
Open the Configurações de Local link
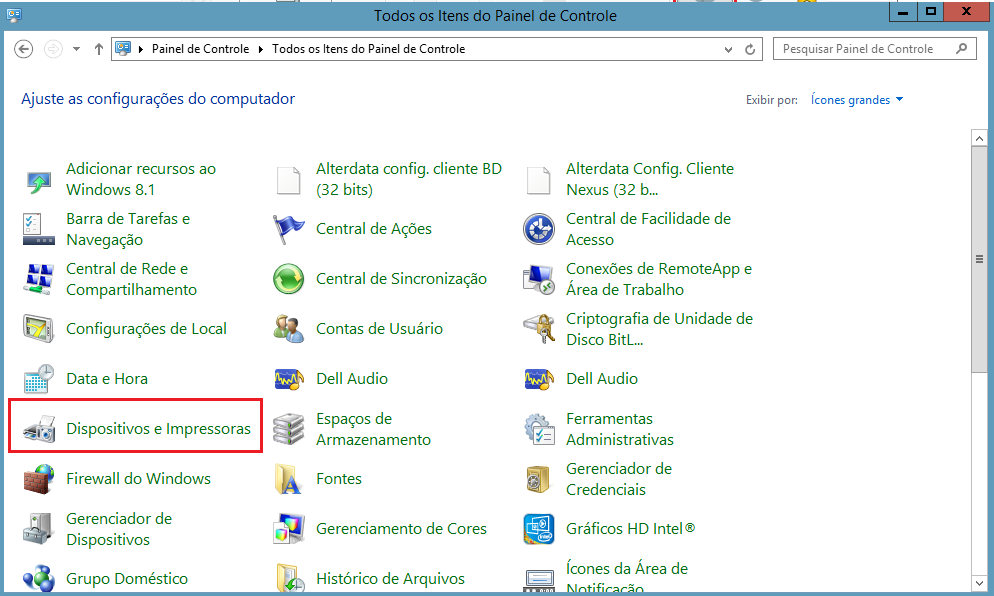pyautogui.click(x=146, y=328)
